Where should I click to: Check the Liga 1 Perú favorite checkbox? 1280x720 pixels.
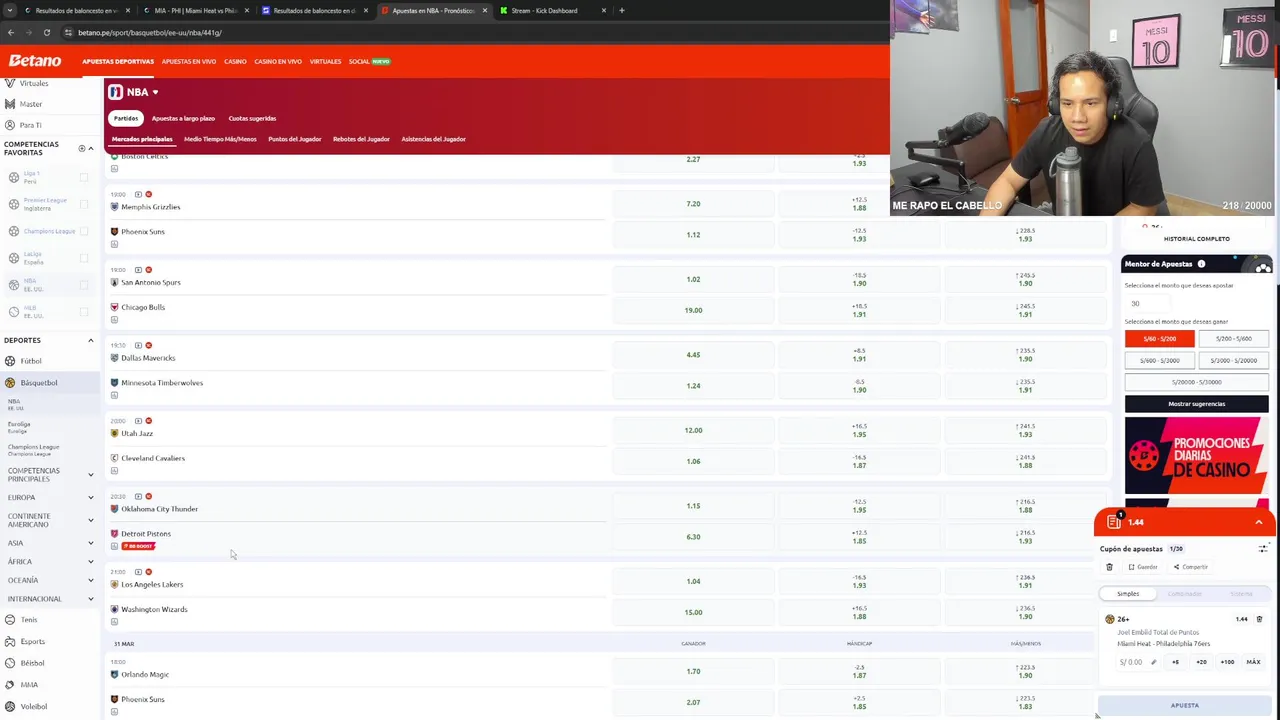84,177
